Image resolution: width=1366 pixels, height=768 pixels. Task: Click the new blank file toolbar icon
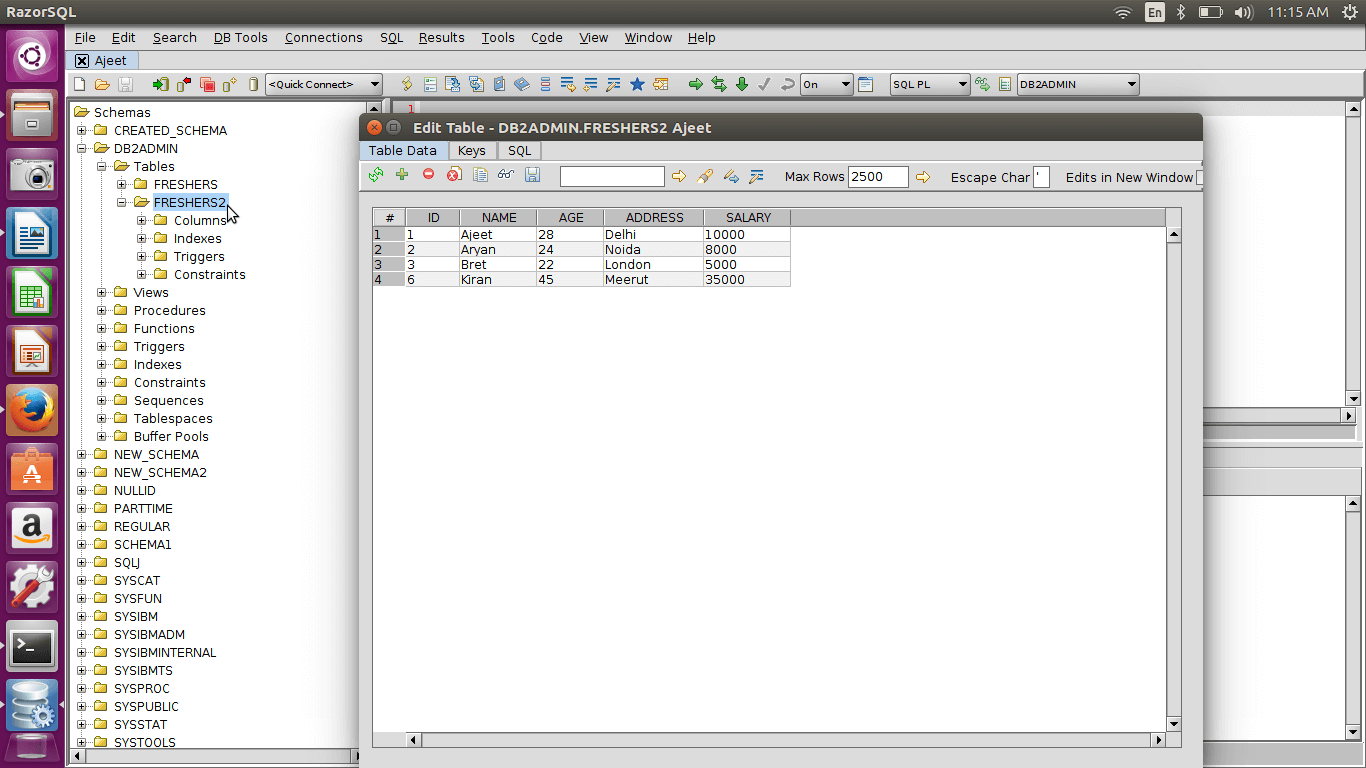[x=80, y=85]
